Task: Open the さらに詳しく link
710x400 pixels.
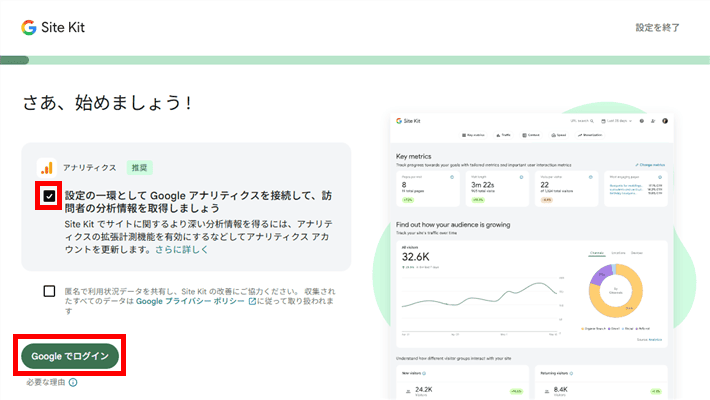Action: [182, 250]
